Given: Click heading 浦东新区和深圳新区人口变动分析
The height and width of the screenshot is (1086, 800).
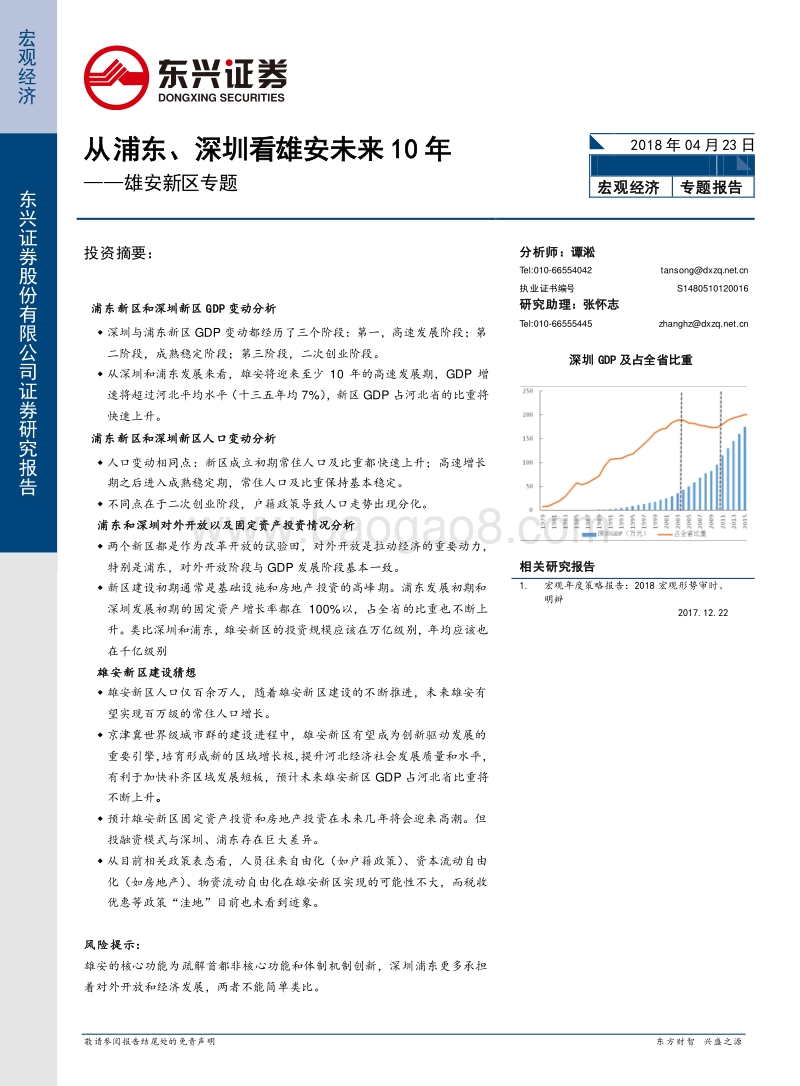Looking at the screenshot, I should tap(184, 438).
